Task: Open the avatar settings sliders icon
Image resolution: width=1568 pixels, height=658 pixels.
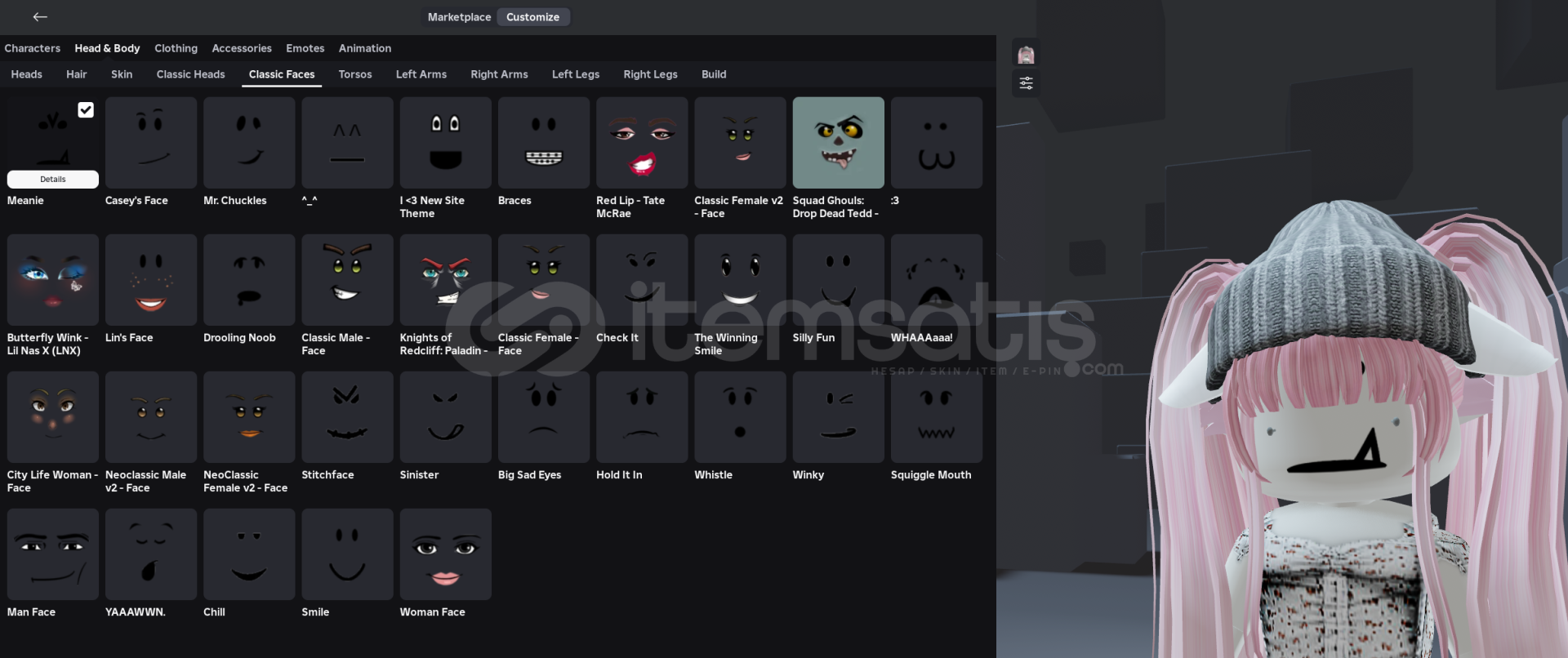Action: point(1026,83)
